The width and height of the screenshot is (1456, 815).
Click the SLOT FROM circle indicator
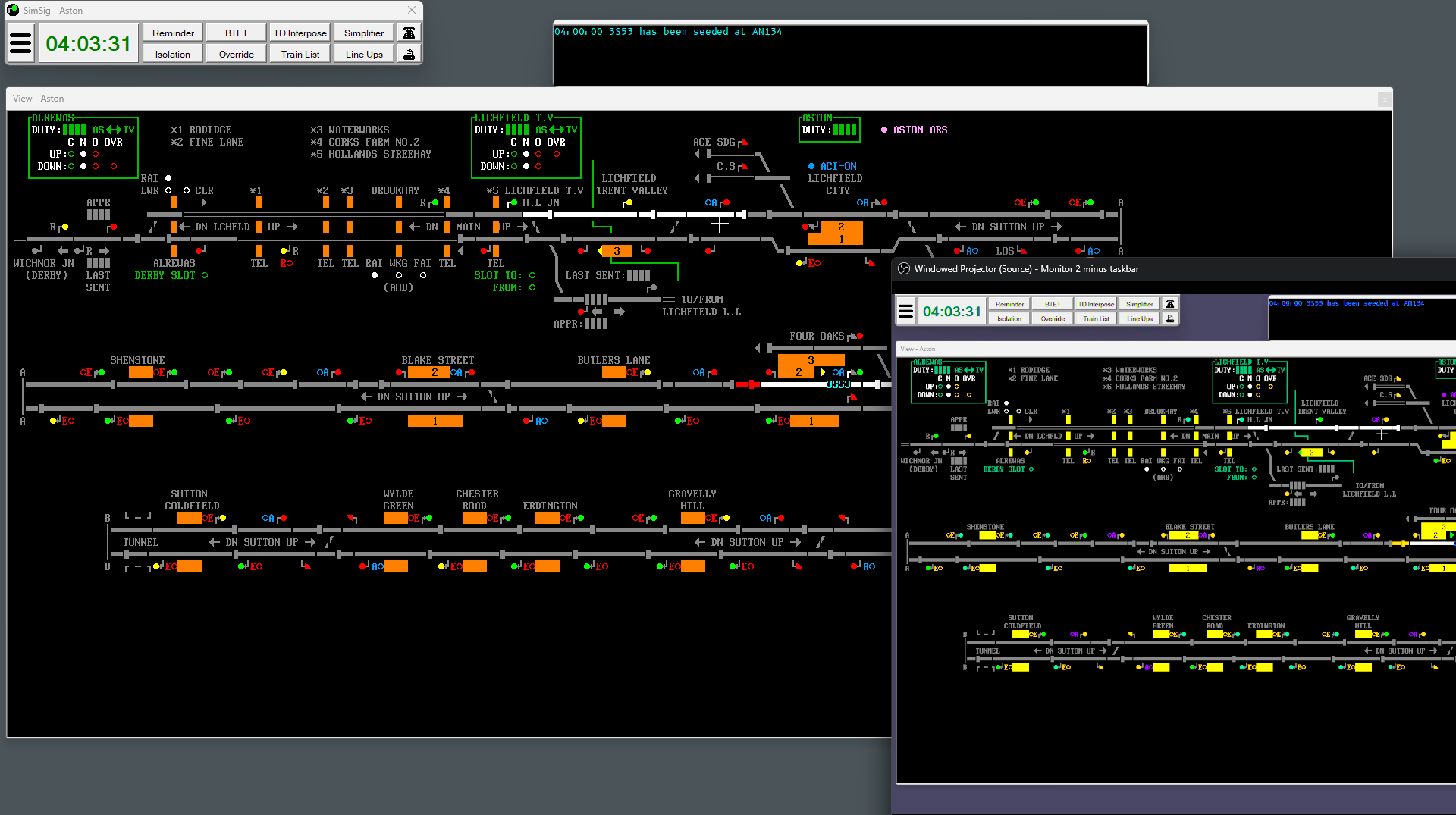532,287
